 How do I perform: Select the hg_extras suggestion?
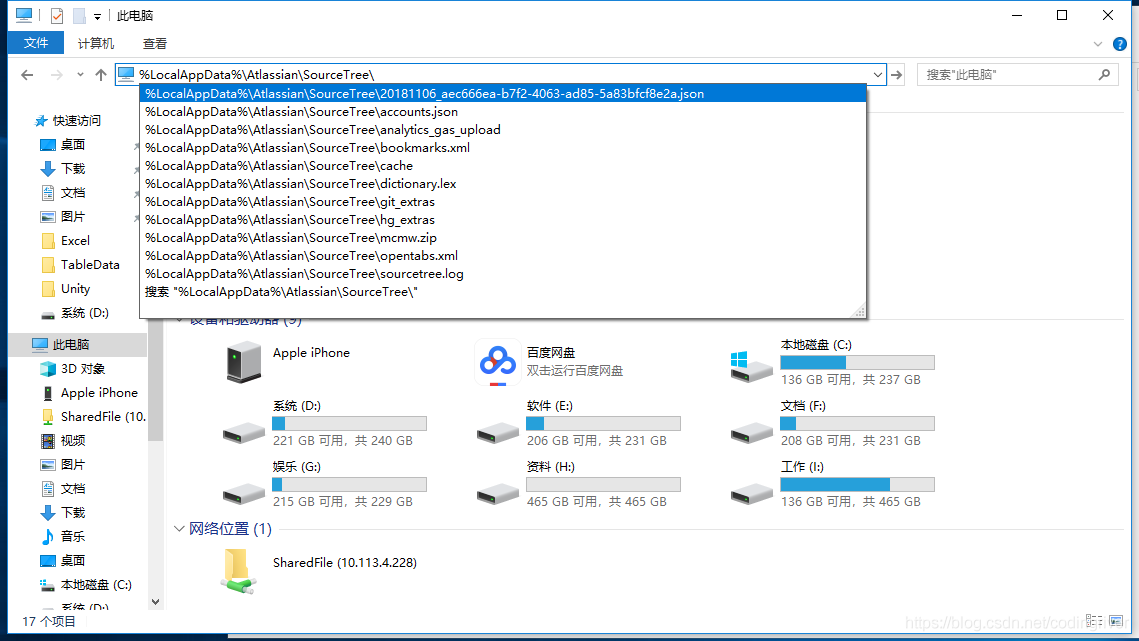point(503,219)
